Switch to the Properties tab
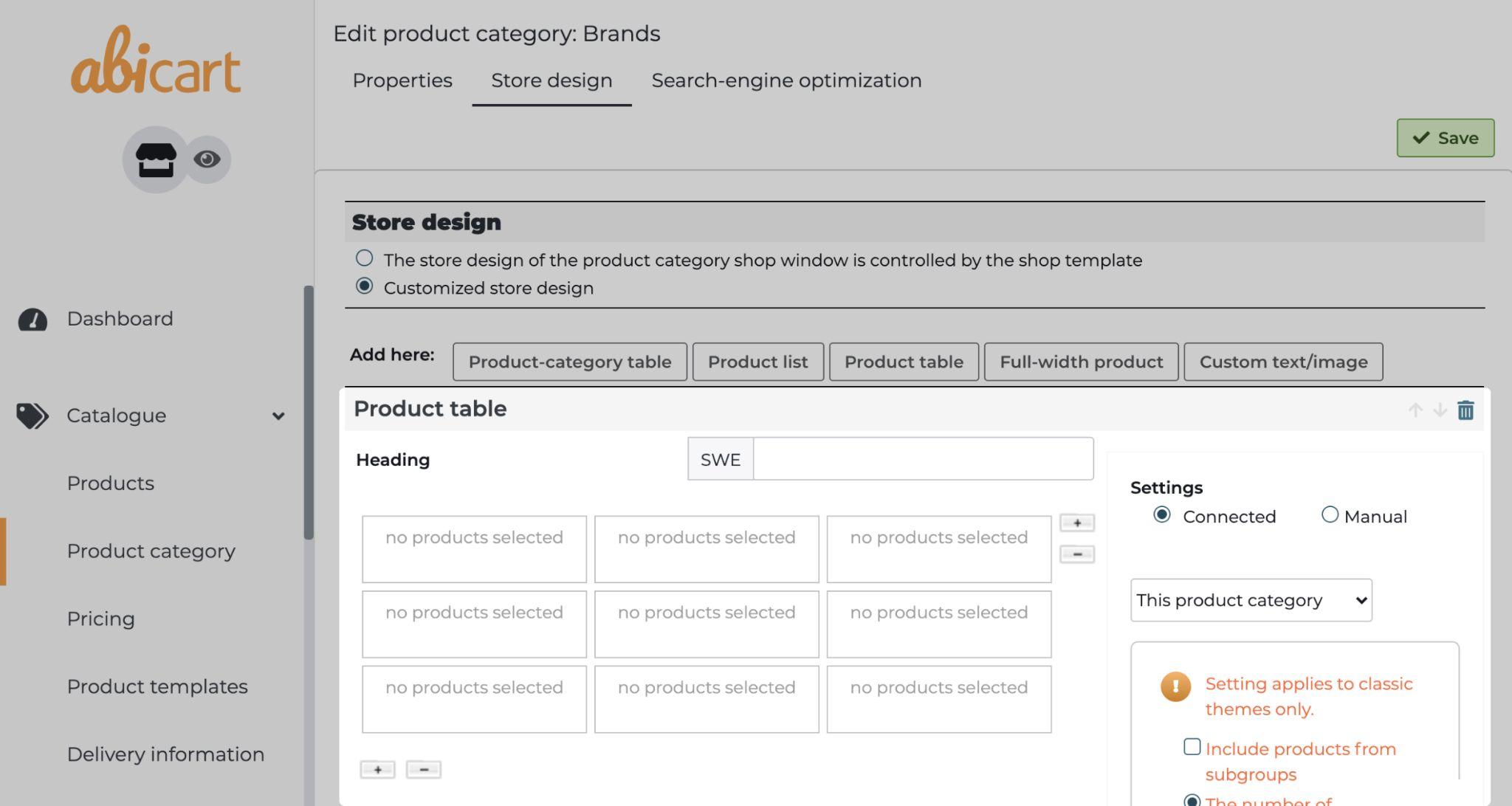 click(x=402, y=80)
